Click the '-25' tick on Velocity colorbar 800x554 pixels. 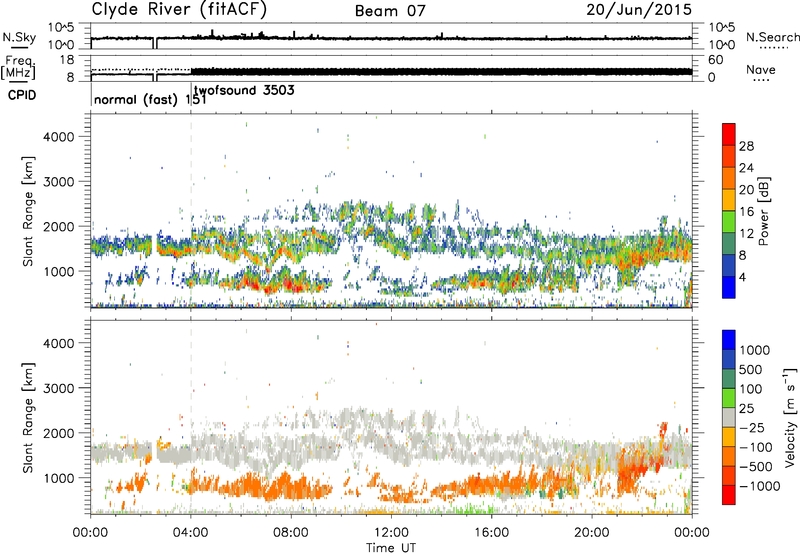[750, 428]
